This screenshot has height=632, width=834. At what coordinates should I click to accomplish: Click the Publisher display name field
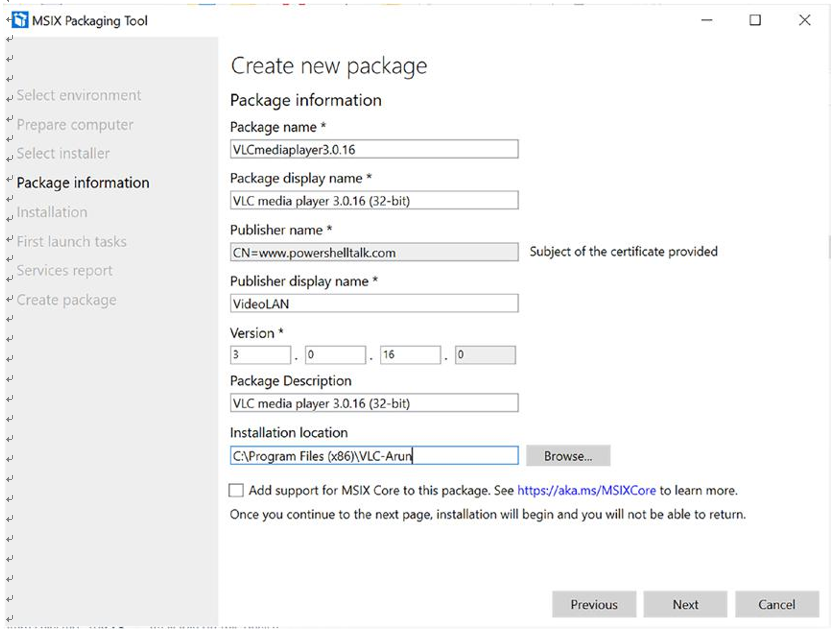pos(374,303)
